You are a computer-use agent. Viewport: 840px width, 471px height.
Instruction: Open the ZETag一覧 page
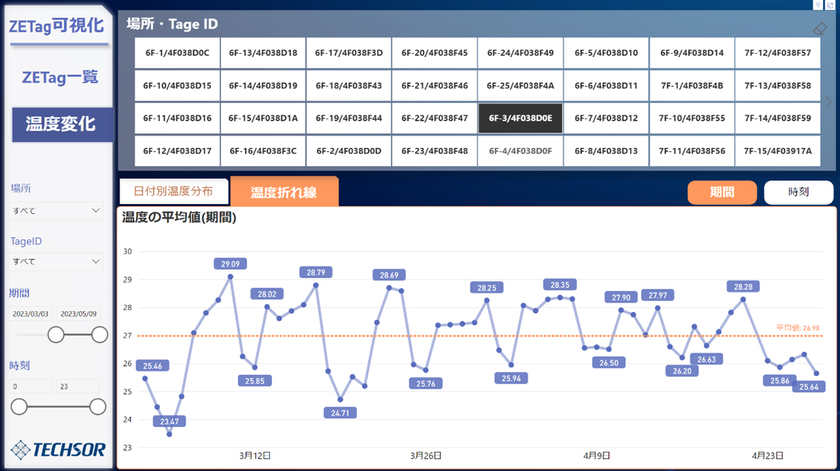pyautogui.click(x=60, y=77)
